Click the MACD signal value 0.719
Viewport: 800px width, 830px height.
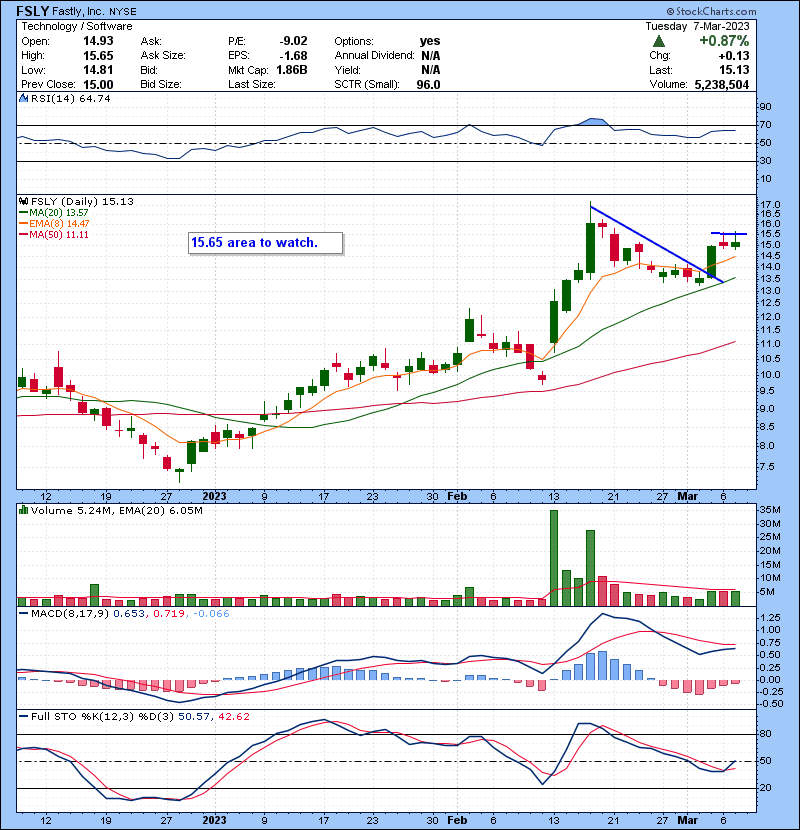tap(169, 614)
